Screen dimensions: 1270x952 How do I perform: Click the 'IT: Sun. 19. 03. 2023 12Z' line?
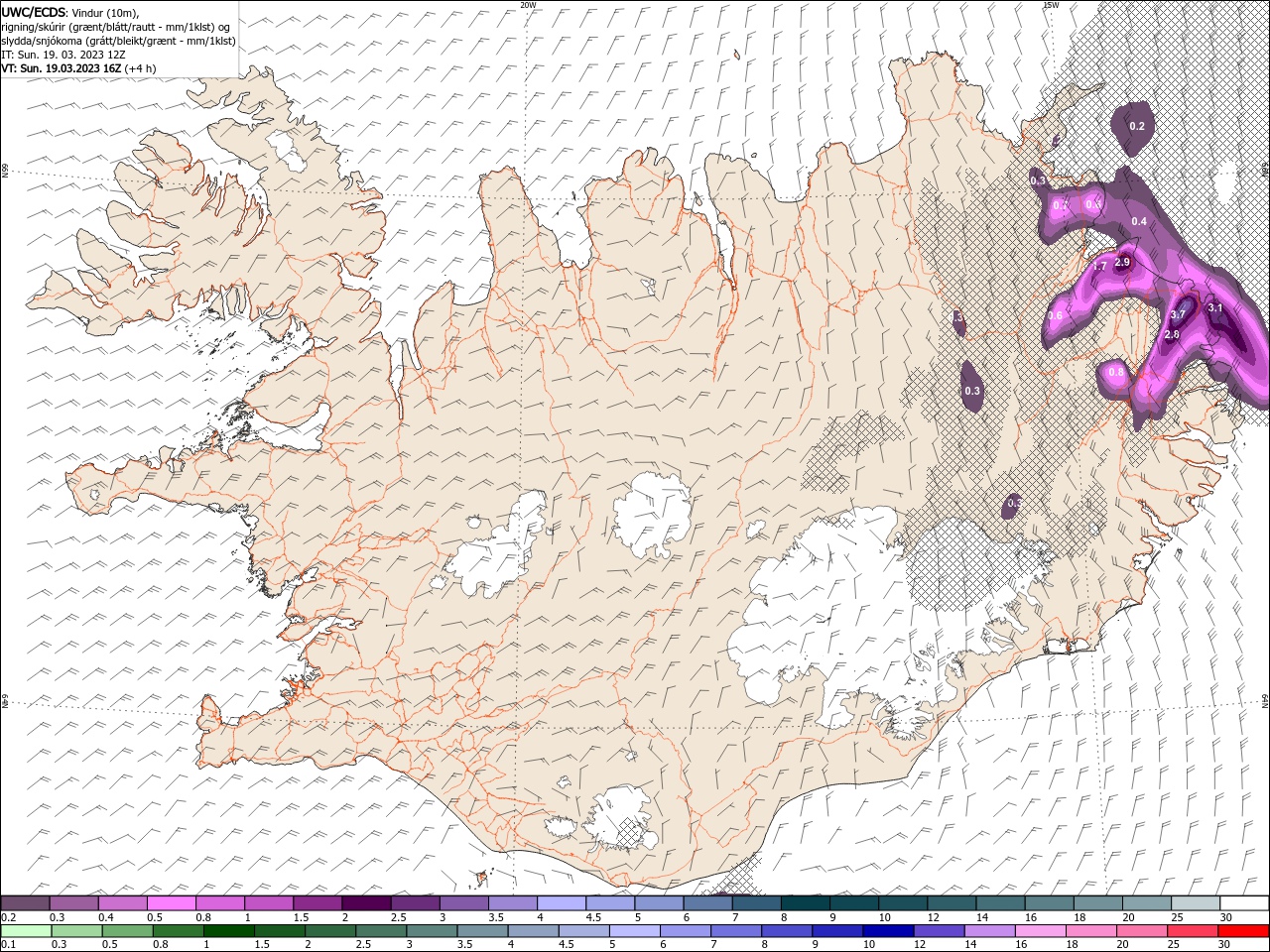pos(64,55)
